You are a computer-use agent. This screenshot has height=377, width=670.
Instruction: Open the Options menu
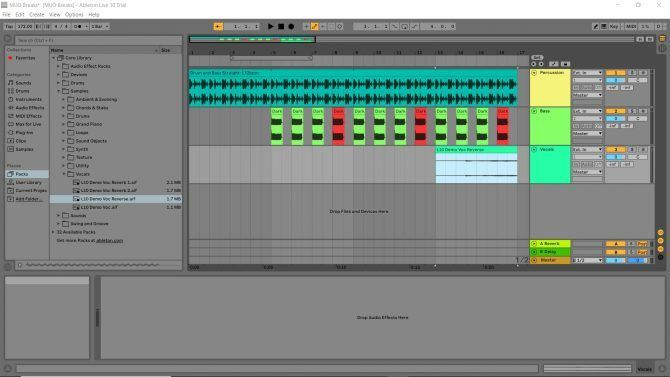pyautogui.click(x=74, y=15)
